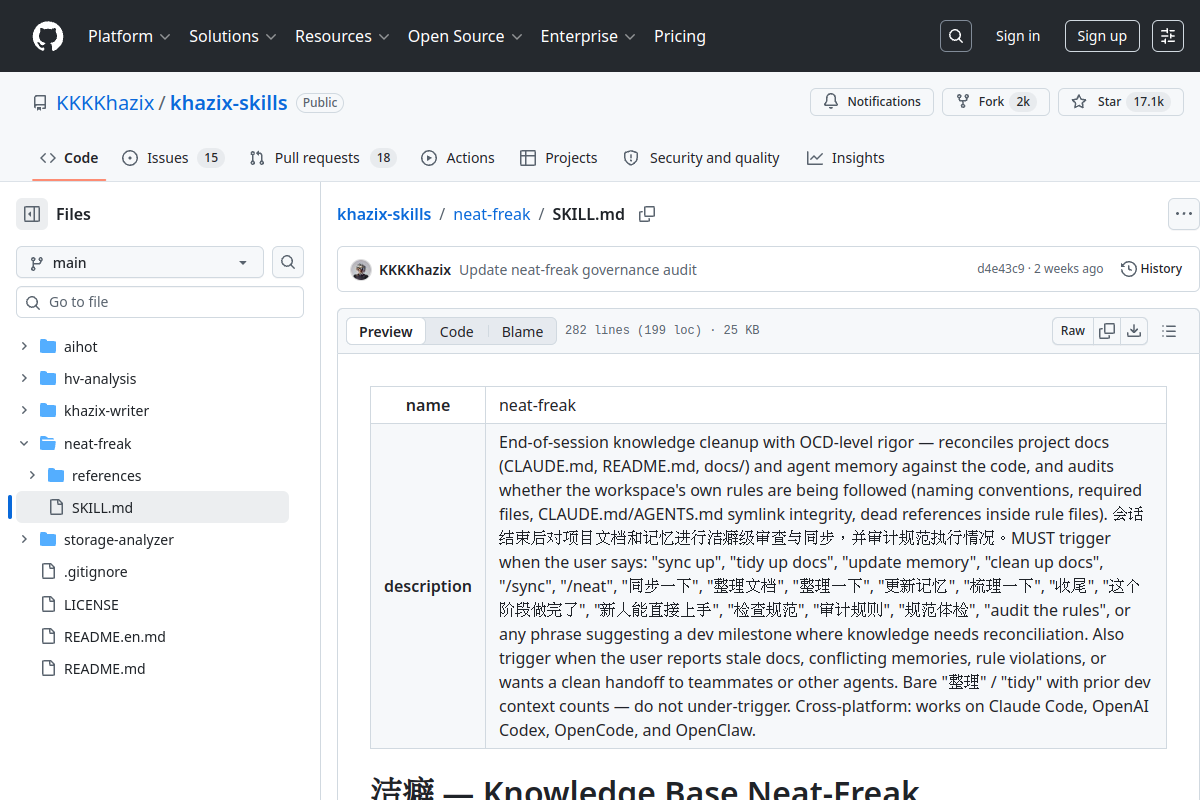Click the Go to file input
The width and height of the screenshot is (1200, 800).
coord(160,302)
